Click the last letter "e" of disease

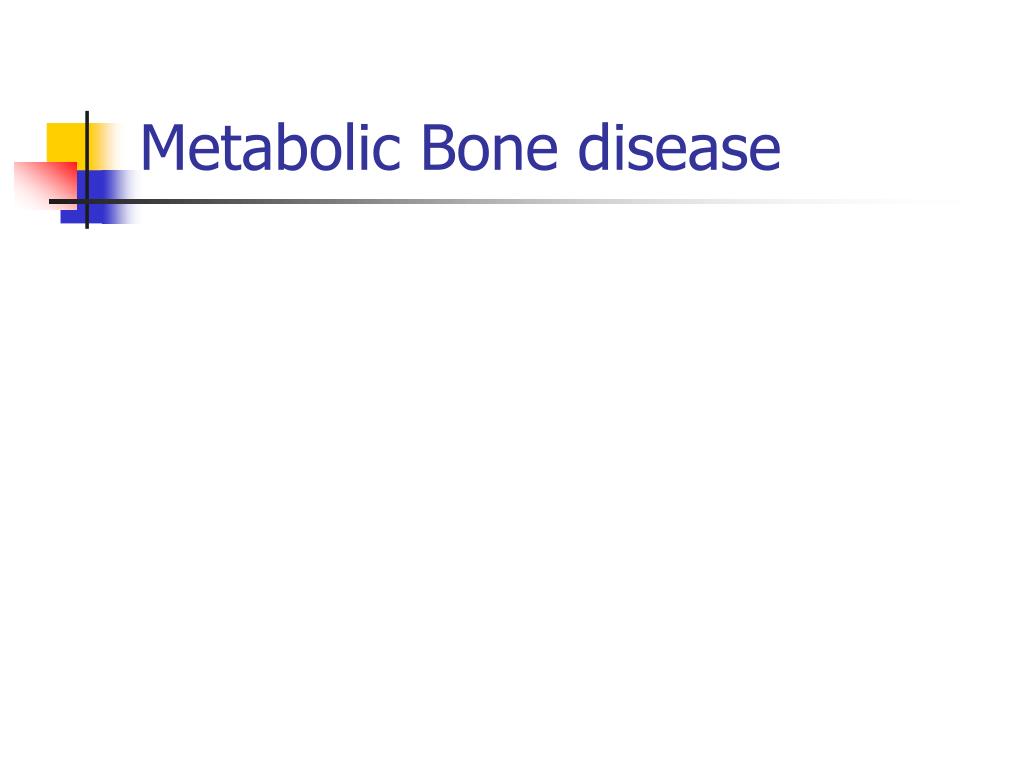[x=764, y=154]
